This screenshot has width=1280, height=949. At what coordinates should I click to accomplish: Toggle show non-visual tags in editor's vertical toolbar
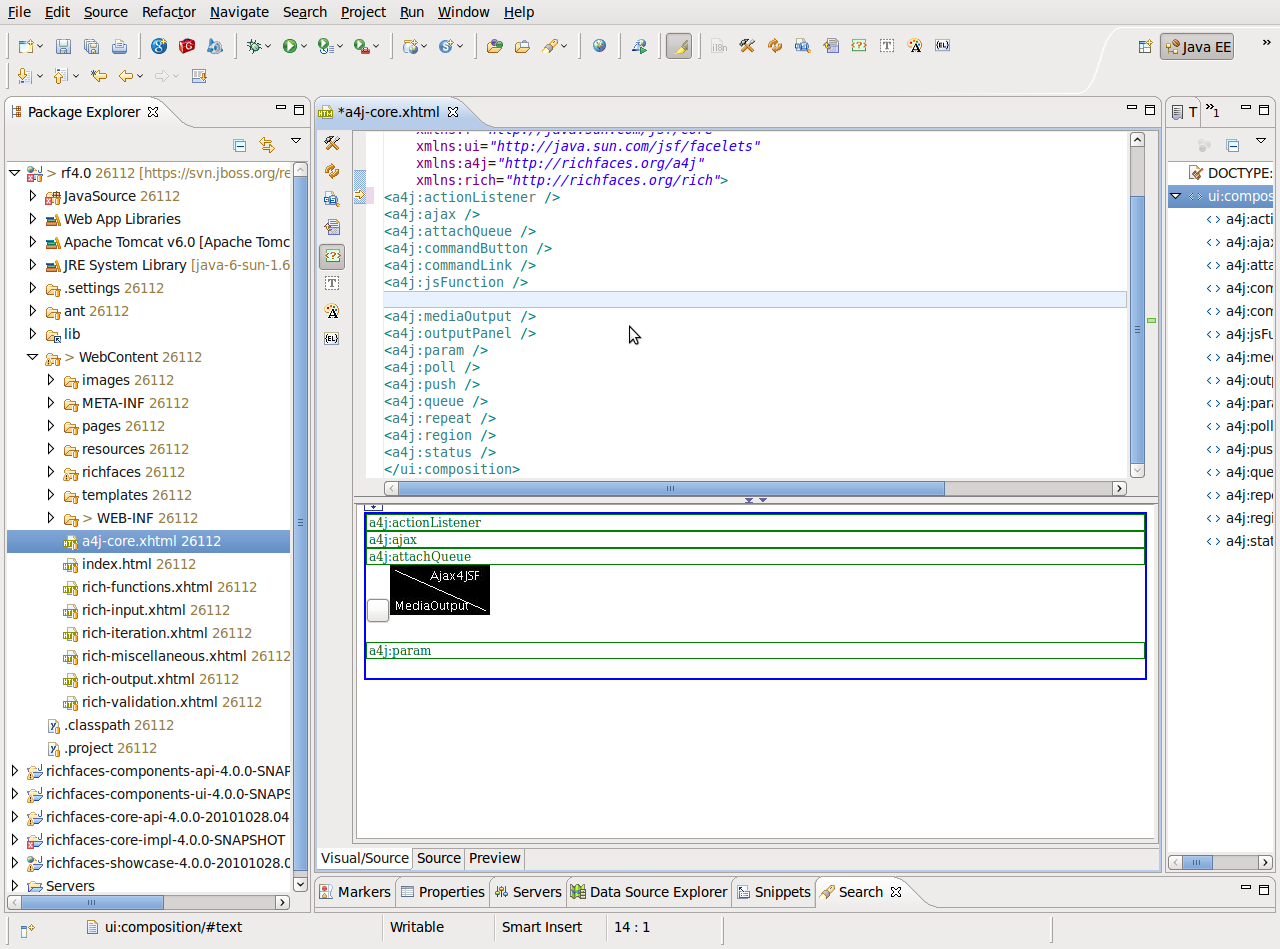pyautogui.click(x=332, y=256)
